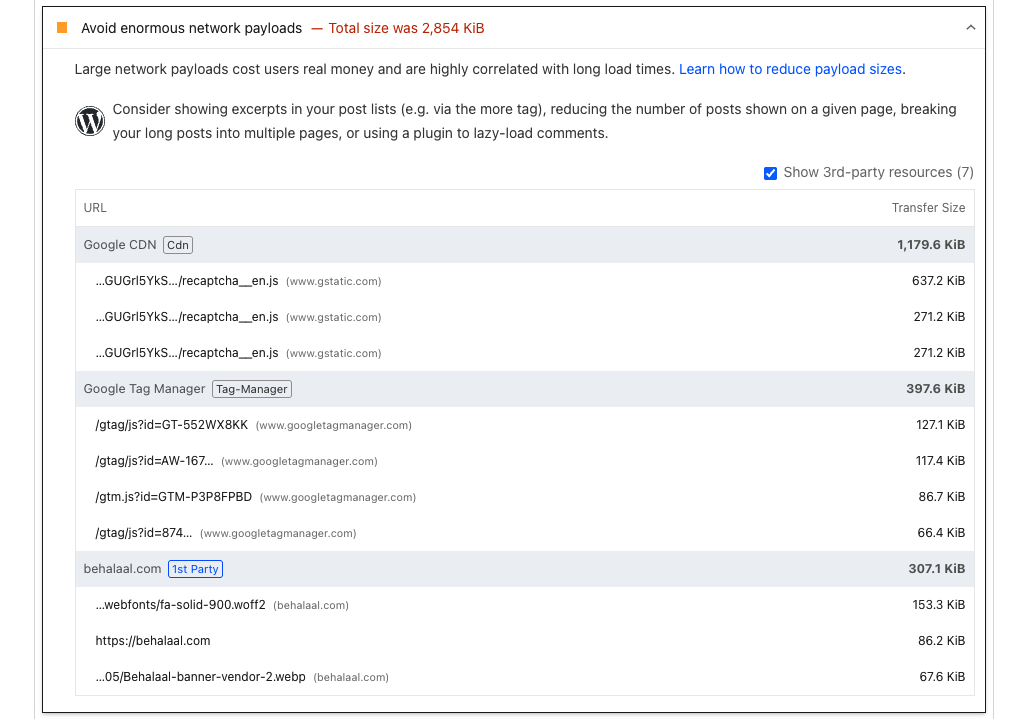Image resolution: width=1024 pixels, height=719 pixels.
Task: Click the 1st Party badge
Action: click(195, 569)
